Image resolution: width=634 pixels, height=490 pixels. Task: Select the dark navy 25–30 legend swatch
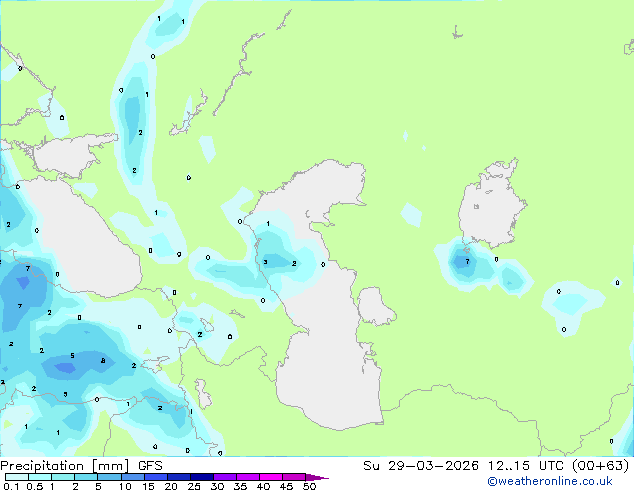pos(202,477)
